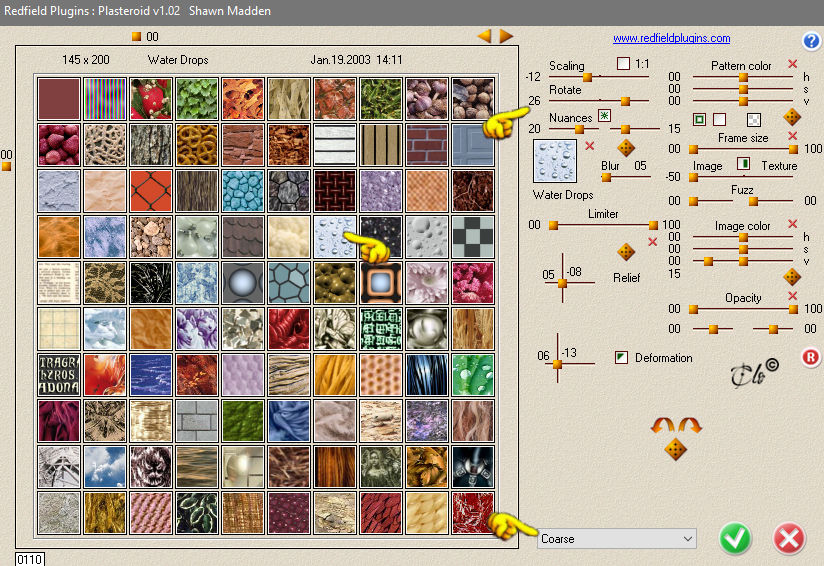Open the redfieldplugins.com website link

pos(672,38)
